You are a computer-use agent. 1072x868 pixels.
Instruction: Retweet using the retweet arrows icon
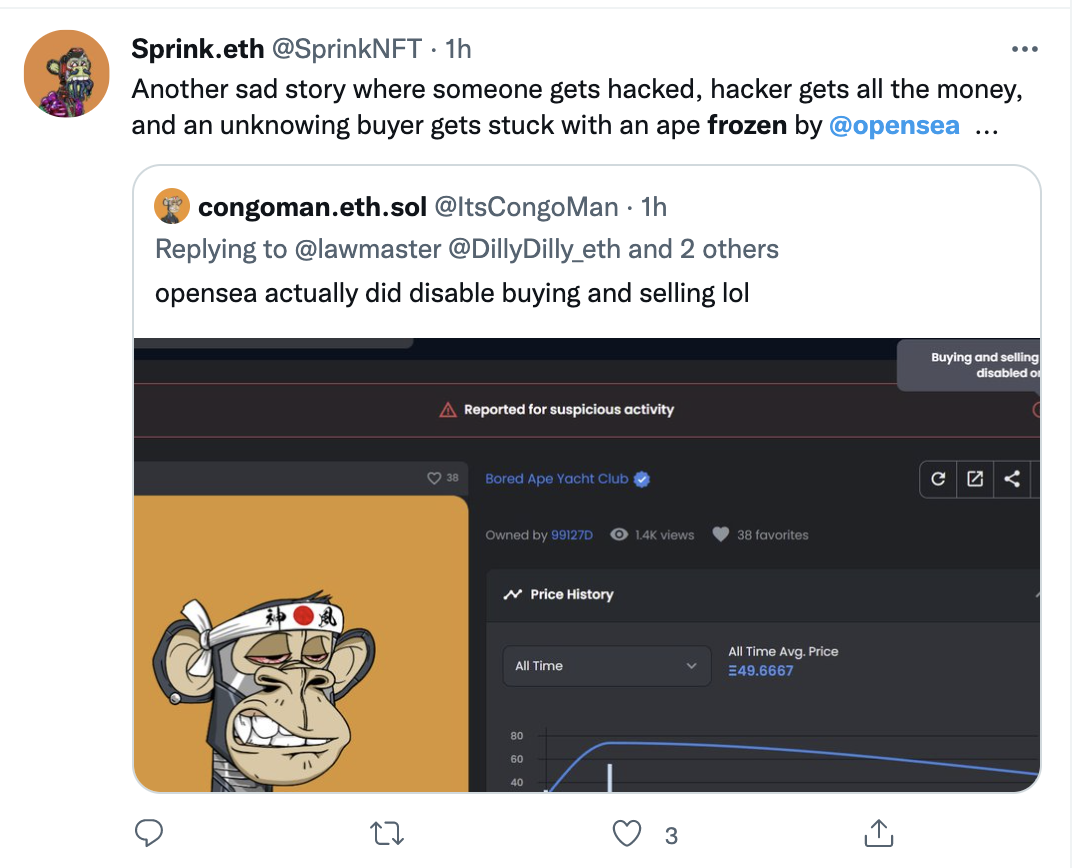point(387,833)
